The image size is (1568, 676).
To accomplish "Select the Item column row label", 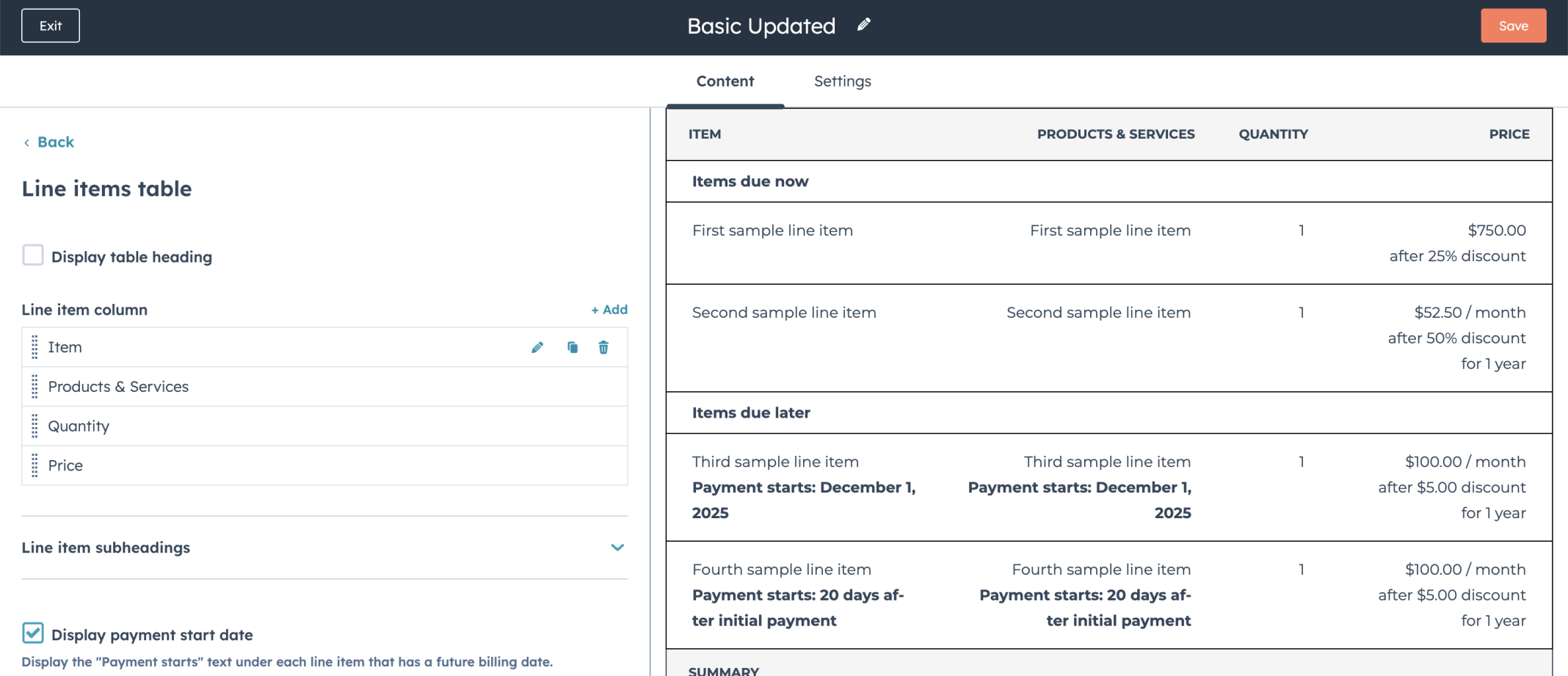I will click(65, 347).
